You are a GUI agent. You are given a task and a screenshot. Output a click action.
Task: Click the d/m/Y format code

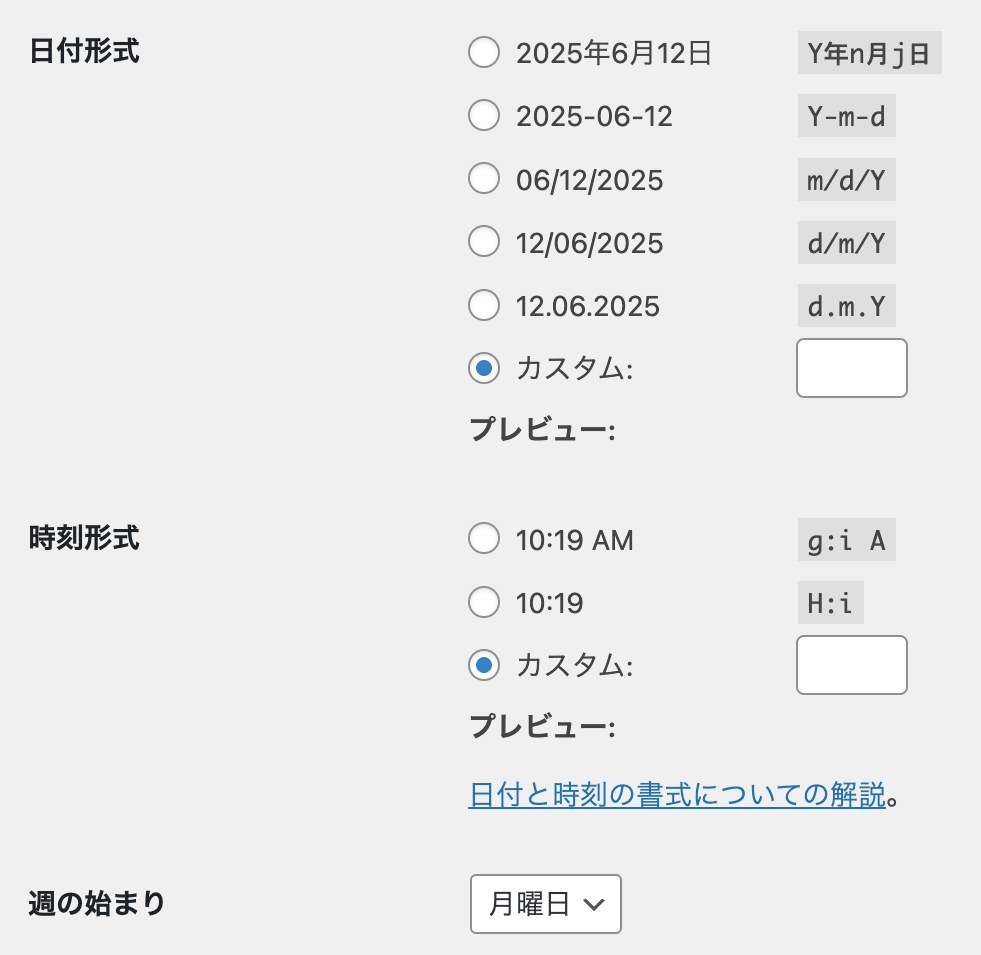[846, 243]
